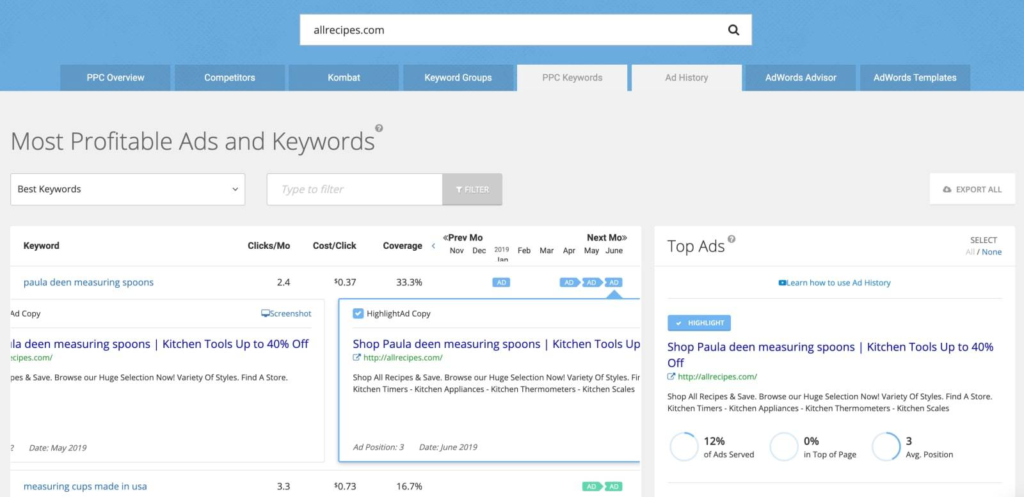Click the All select link

click(x=970, y=252)
